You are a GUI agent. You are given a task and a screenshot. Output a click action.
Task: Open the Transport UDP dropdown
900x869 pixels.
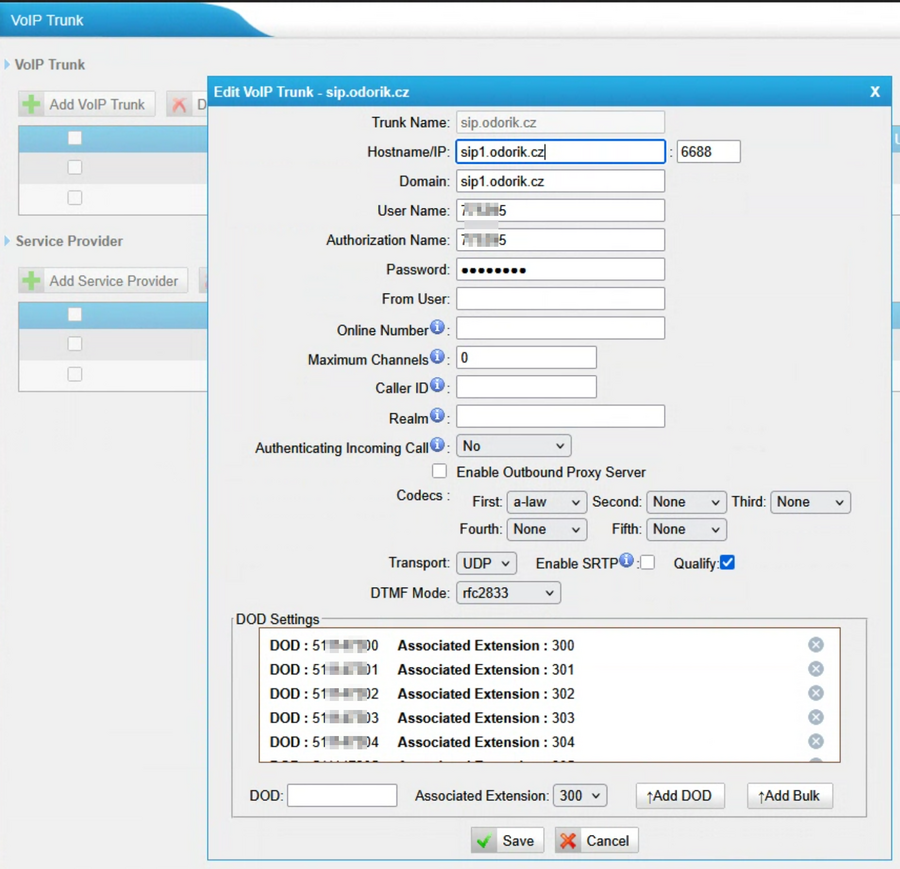click(487, 563)
